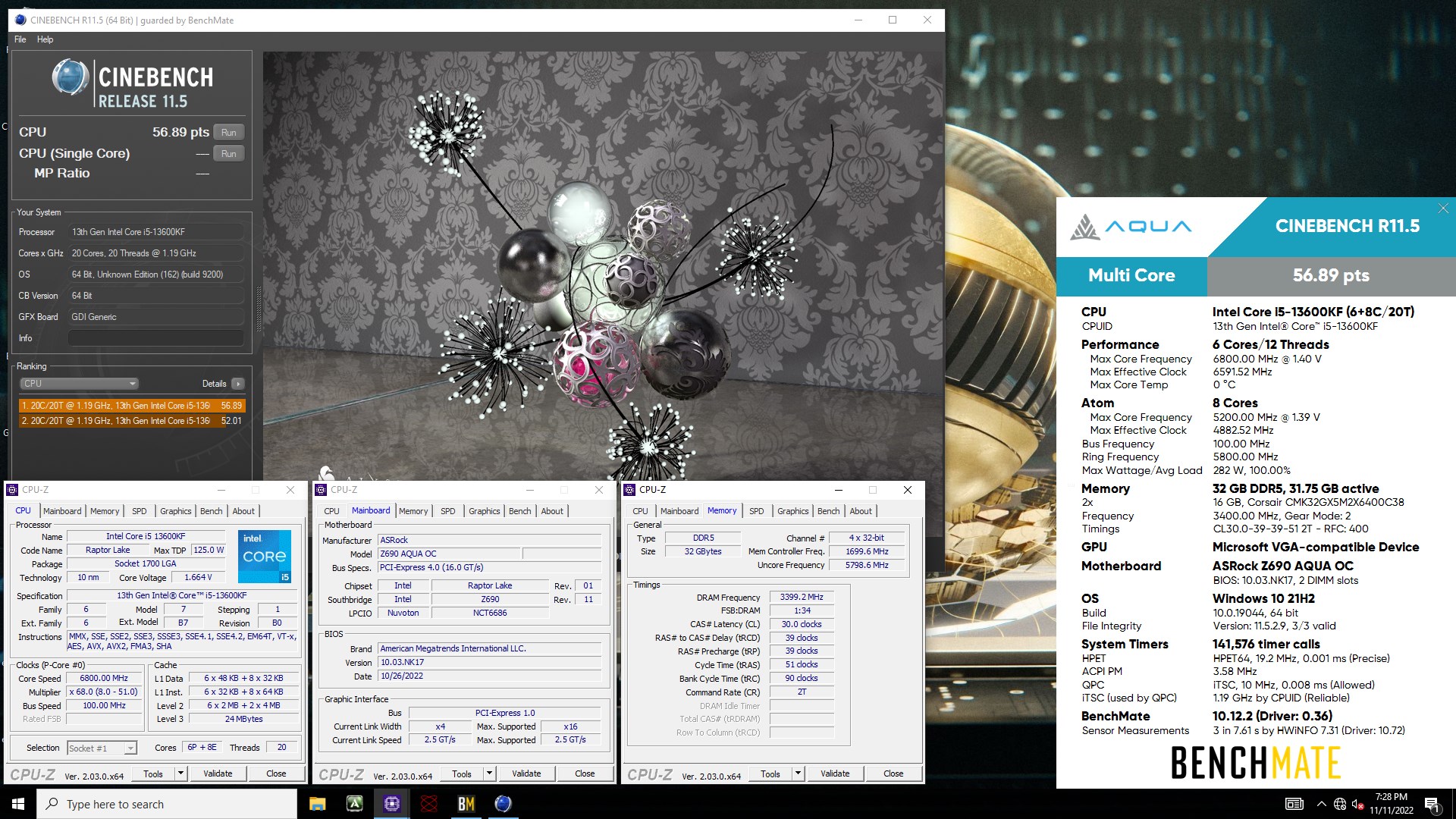Click the Cinebench Info field
Image resolution: width=1456 pixels, height=819 pixels.
tap(156, 338)
